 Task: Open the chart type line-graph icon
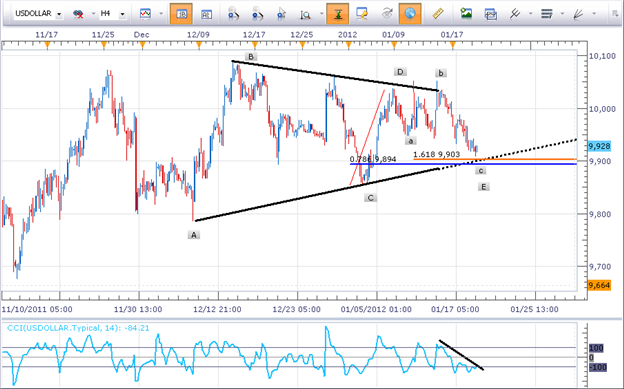pyautogui.click(x=145, y=14)
